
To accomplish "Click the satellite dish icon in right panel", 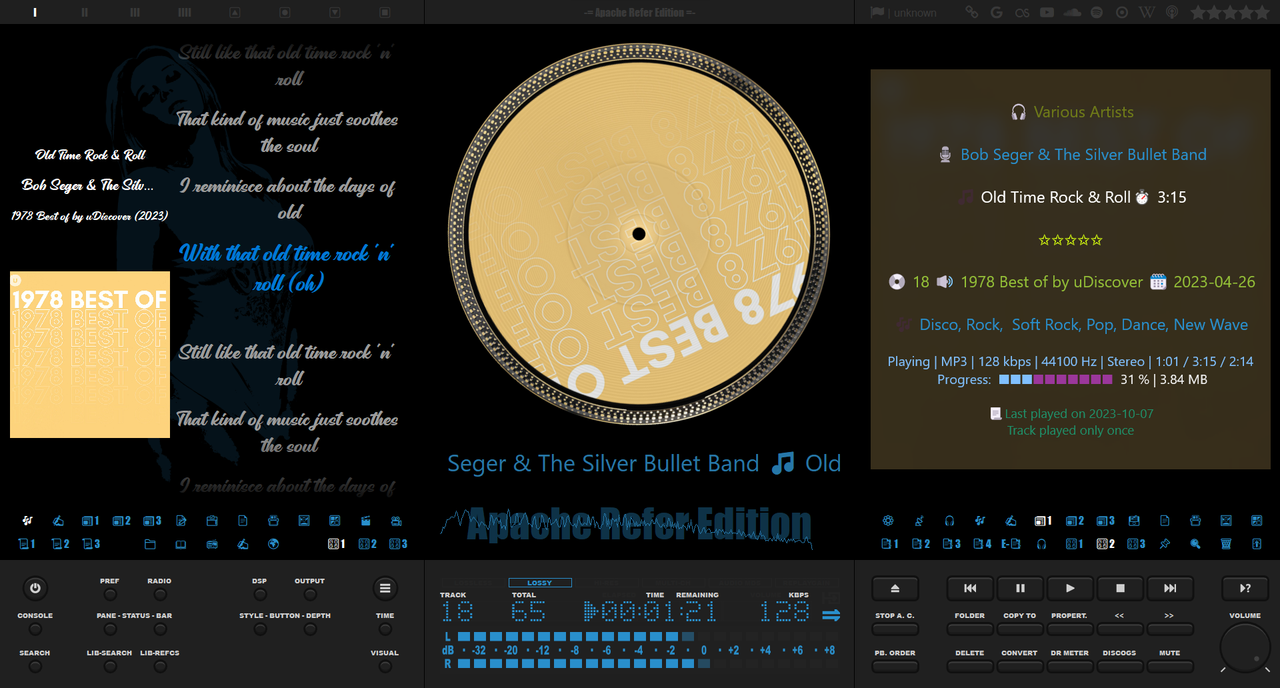I will (919, 520).
